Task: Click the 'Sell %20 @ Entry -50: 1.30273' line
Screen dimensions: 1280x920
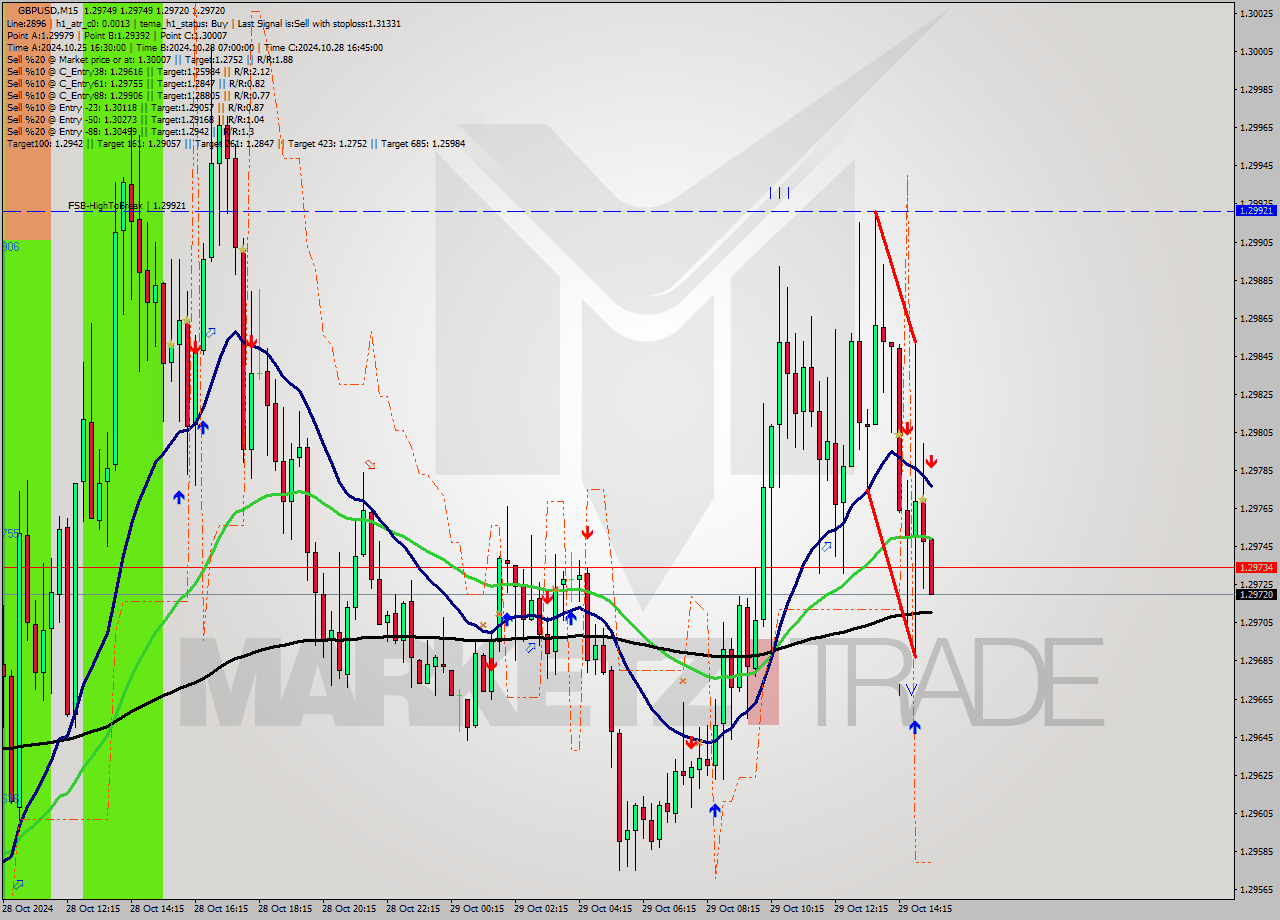Action: (135, 119)
